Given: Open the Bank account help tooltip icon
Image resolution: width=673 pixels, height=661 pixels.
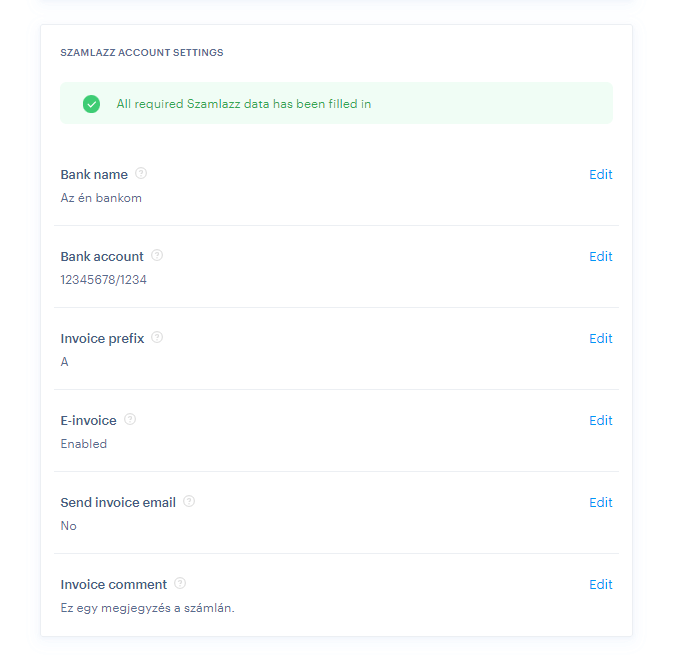Looking at the screenshot, I should [157, 255].
